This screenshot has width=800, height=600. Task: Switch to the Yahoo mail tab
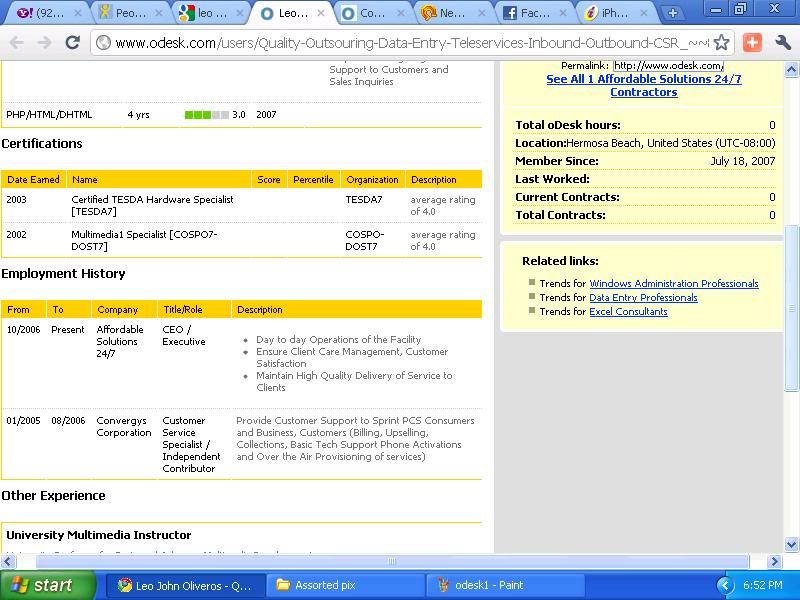pyautogui.click(x=45, y=13)
